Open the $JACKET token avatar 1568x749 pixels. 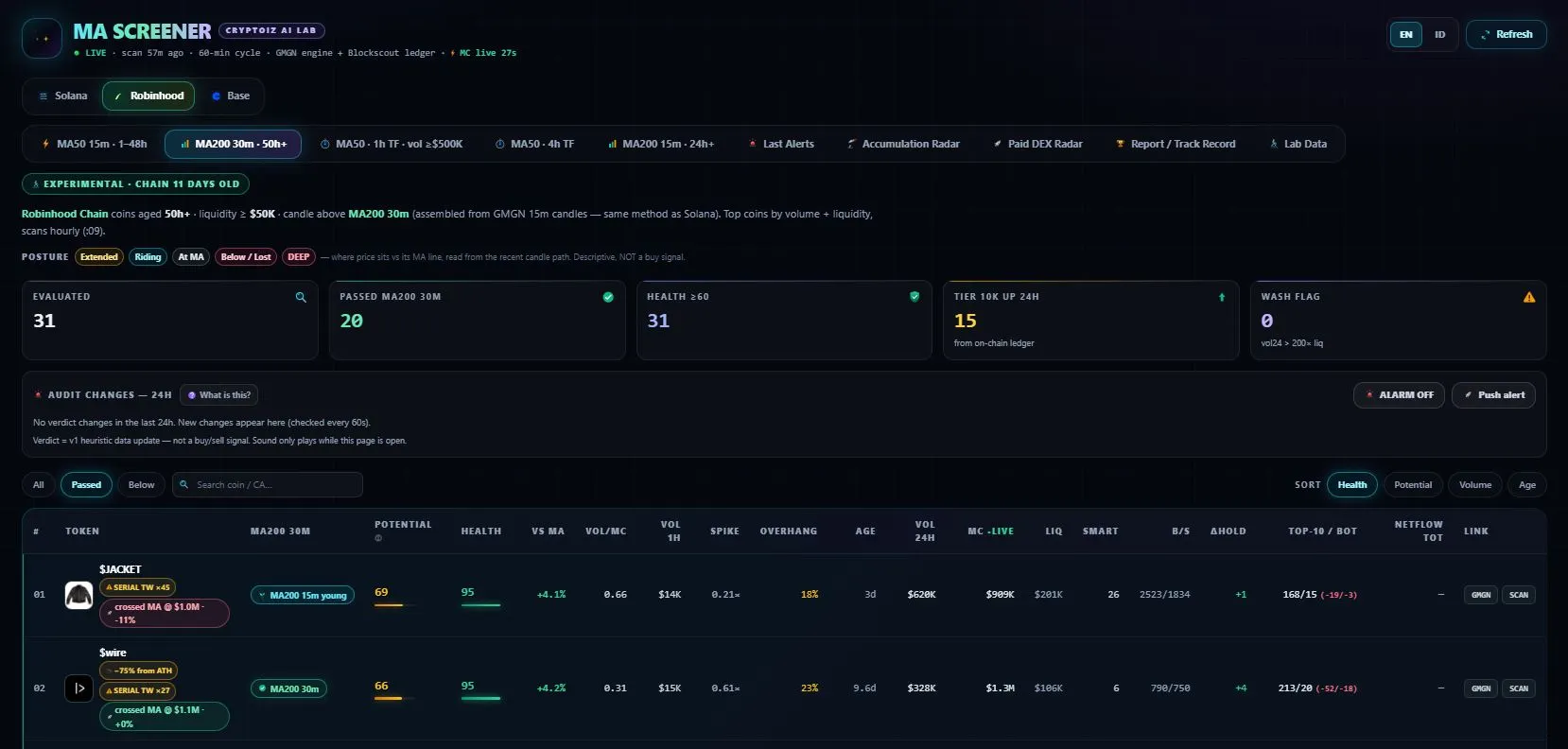78,595
